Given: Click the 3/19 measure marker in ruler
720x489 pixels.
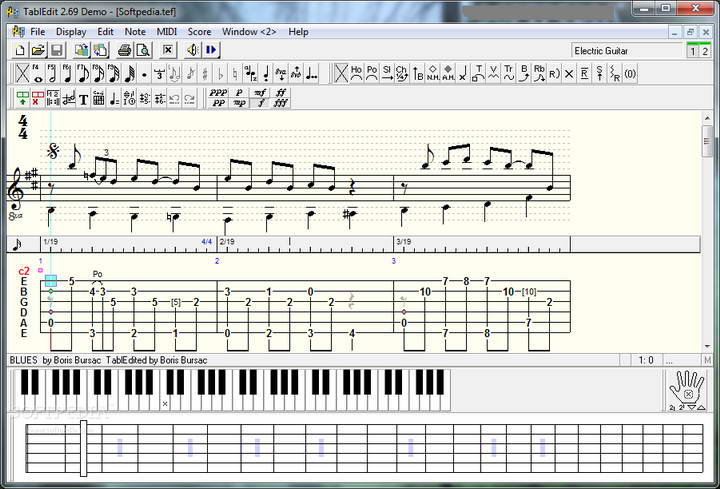Looking at the screenshot, I should click(x=404, y=242).
